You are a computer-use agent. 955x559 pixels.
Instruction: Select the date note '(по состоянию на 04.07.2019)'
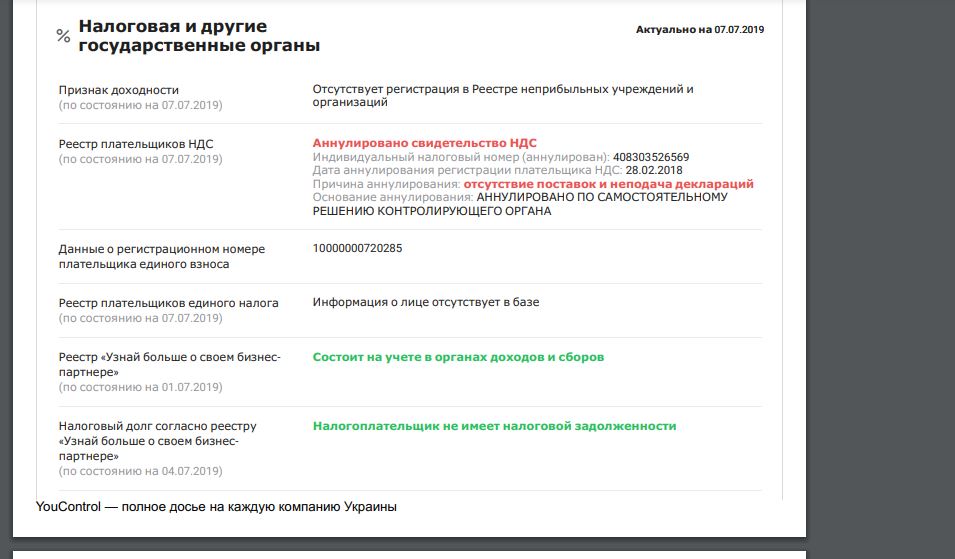141,471
